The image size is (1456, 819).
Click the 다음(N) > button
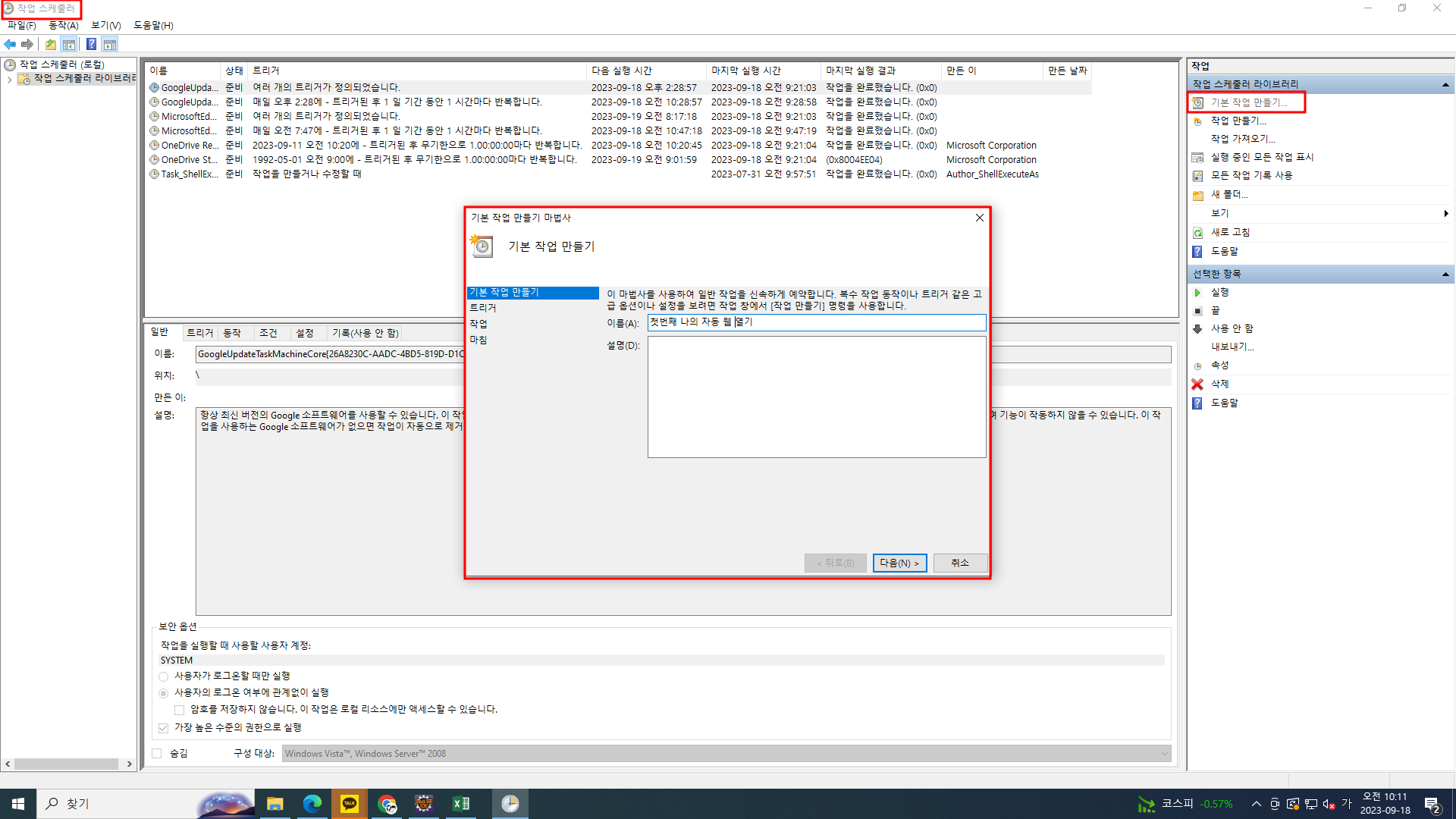click(x=899, y=563)
